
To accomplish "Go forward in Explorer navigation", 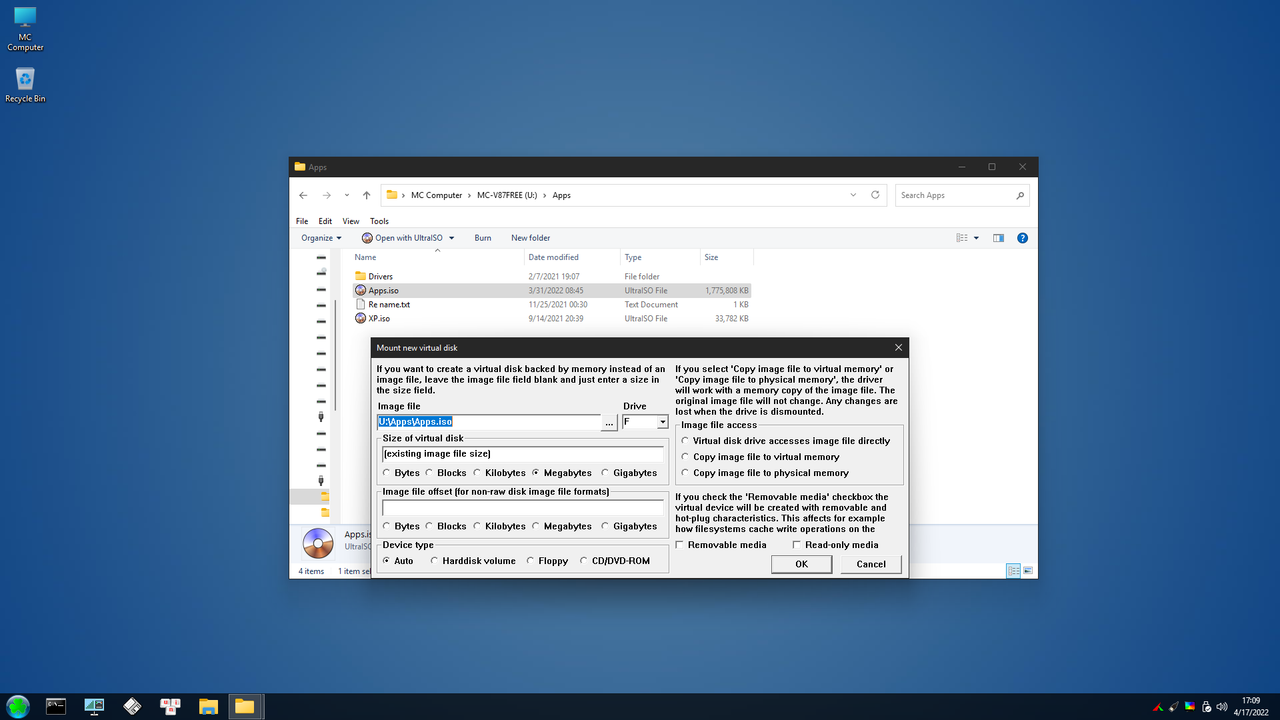I will coord(325,195).
